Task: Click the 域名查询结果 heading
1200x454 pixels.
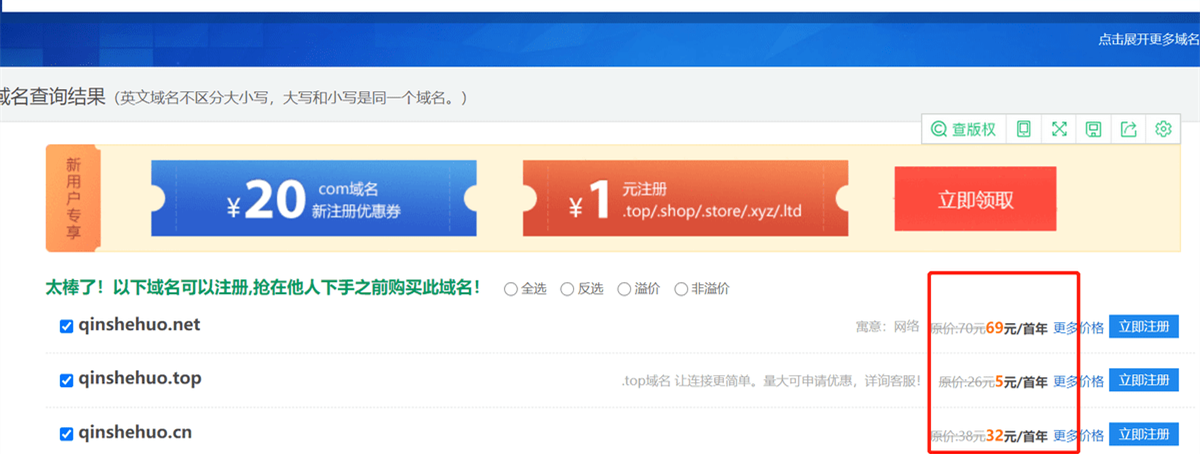Action: [x=52, y=97]
